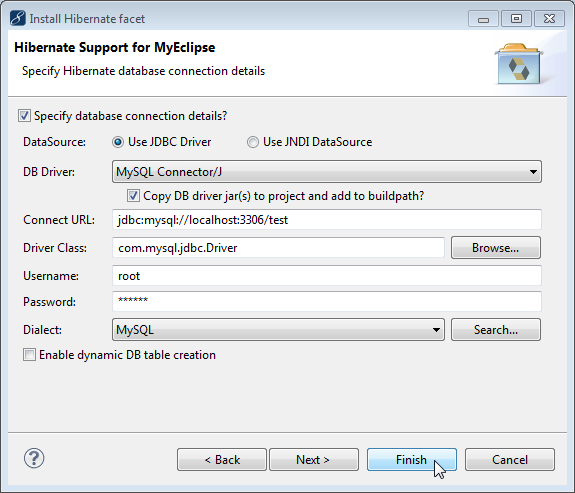
Task: Expand the Dialect MySQL dropdown
Action: click(x=278, y=330)
